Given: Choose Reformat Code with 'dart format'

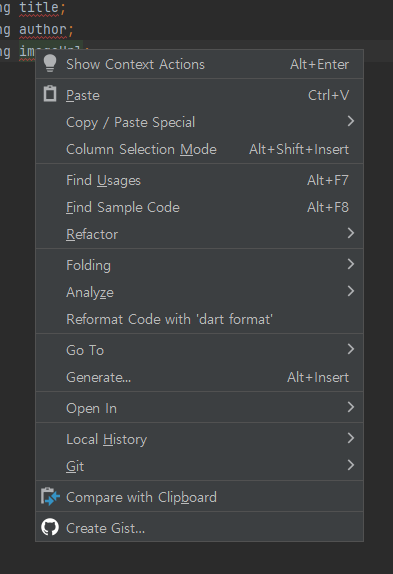Looking at the screenshot, I should pyautogui.click(x=199, y=319).
